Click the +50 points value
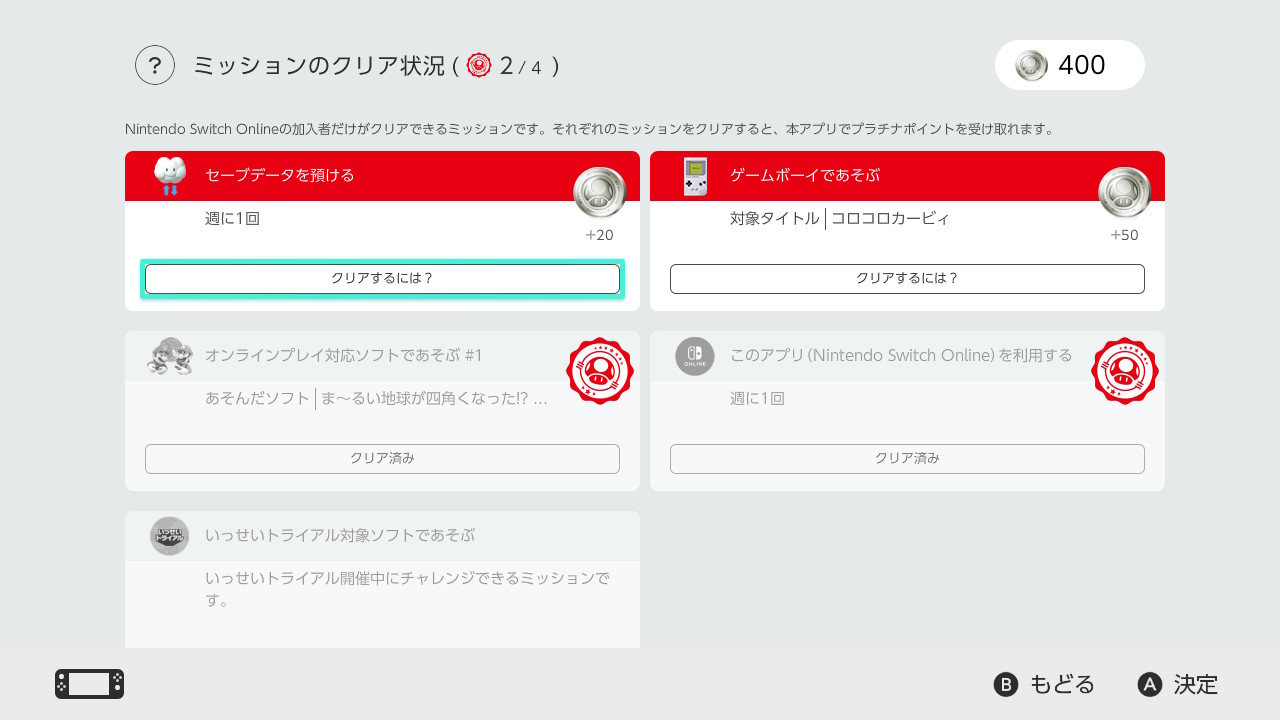Image resolution: width=1280 pixels, height=720 pixels. (x=1125, y=235)
